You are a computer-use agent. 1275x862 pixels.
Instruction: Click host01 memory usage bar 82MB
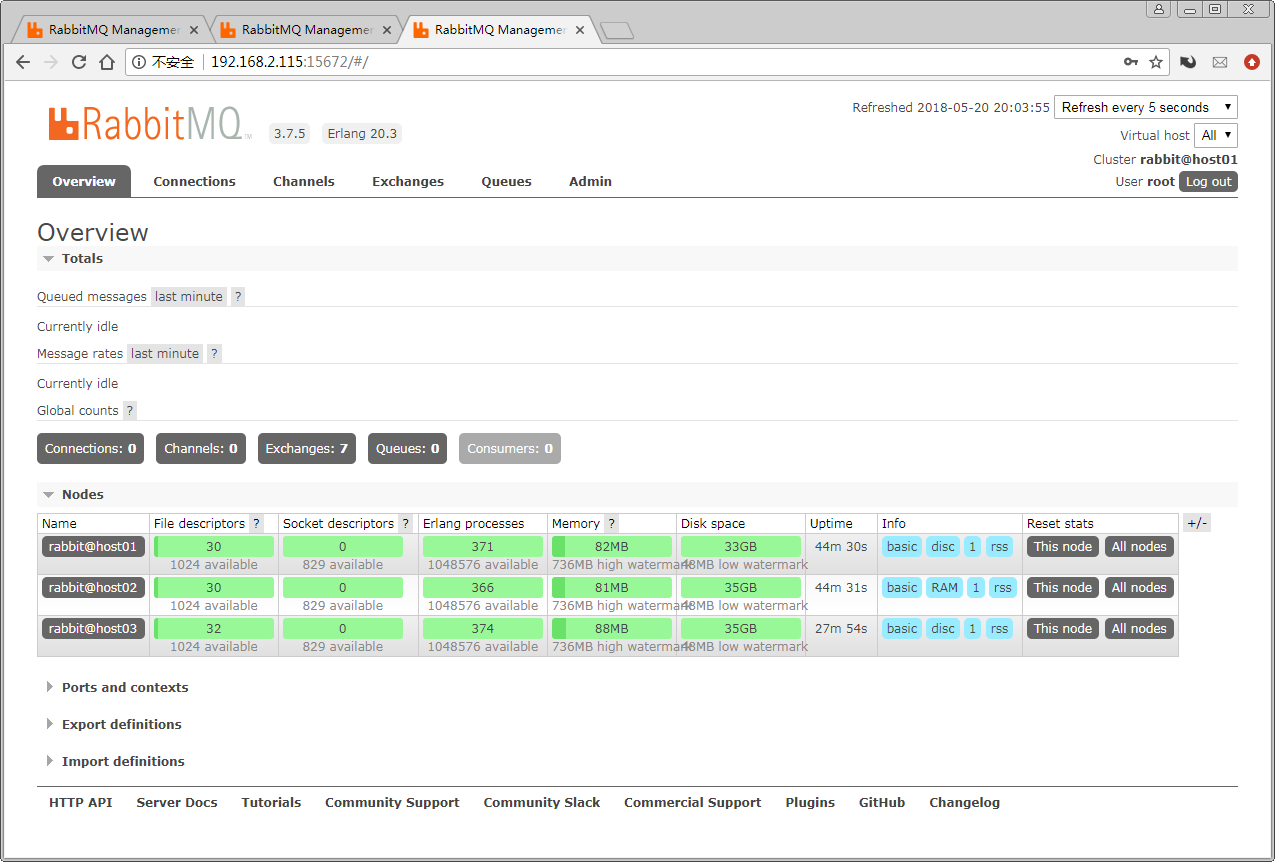[612, 547]
